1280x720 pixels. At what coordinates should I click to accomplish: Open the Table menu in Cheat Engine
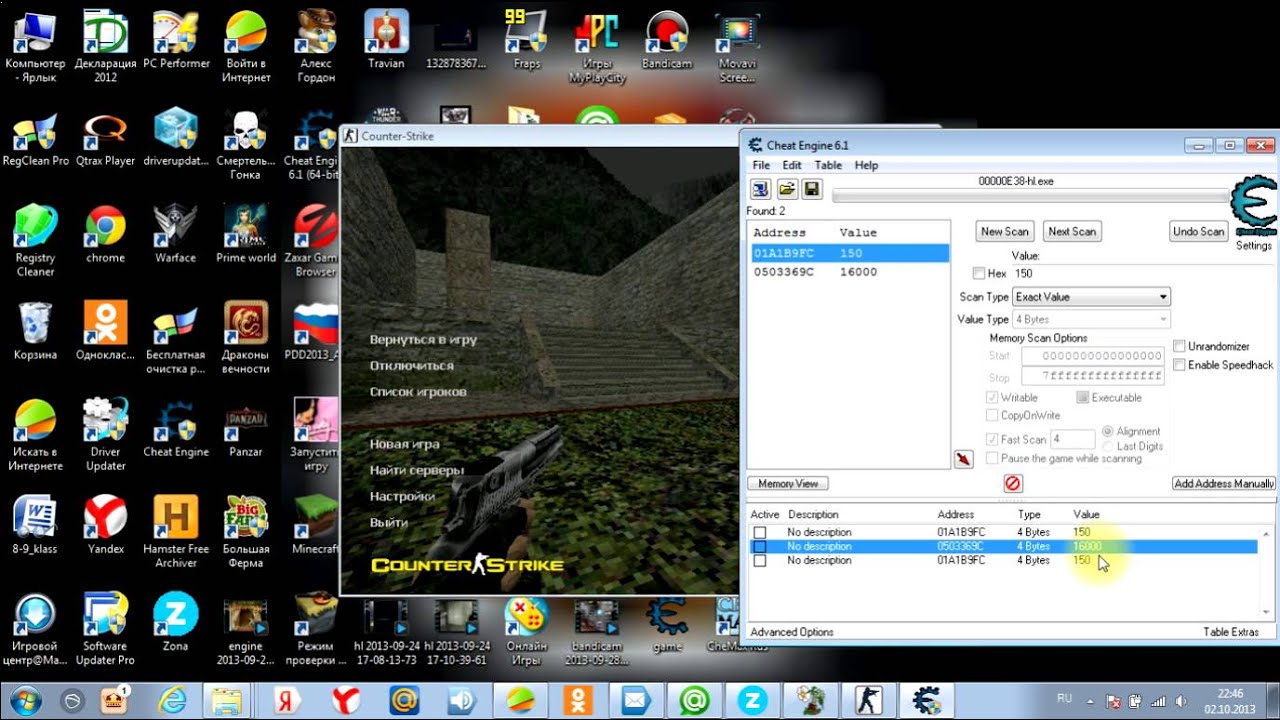828,165
